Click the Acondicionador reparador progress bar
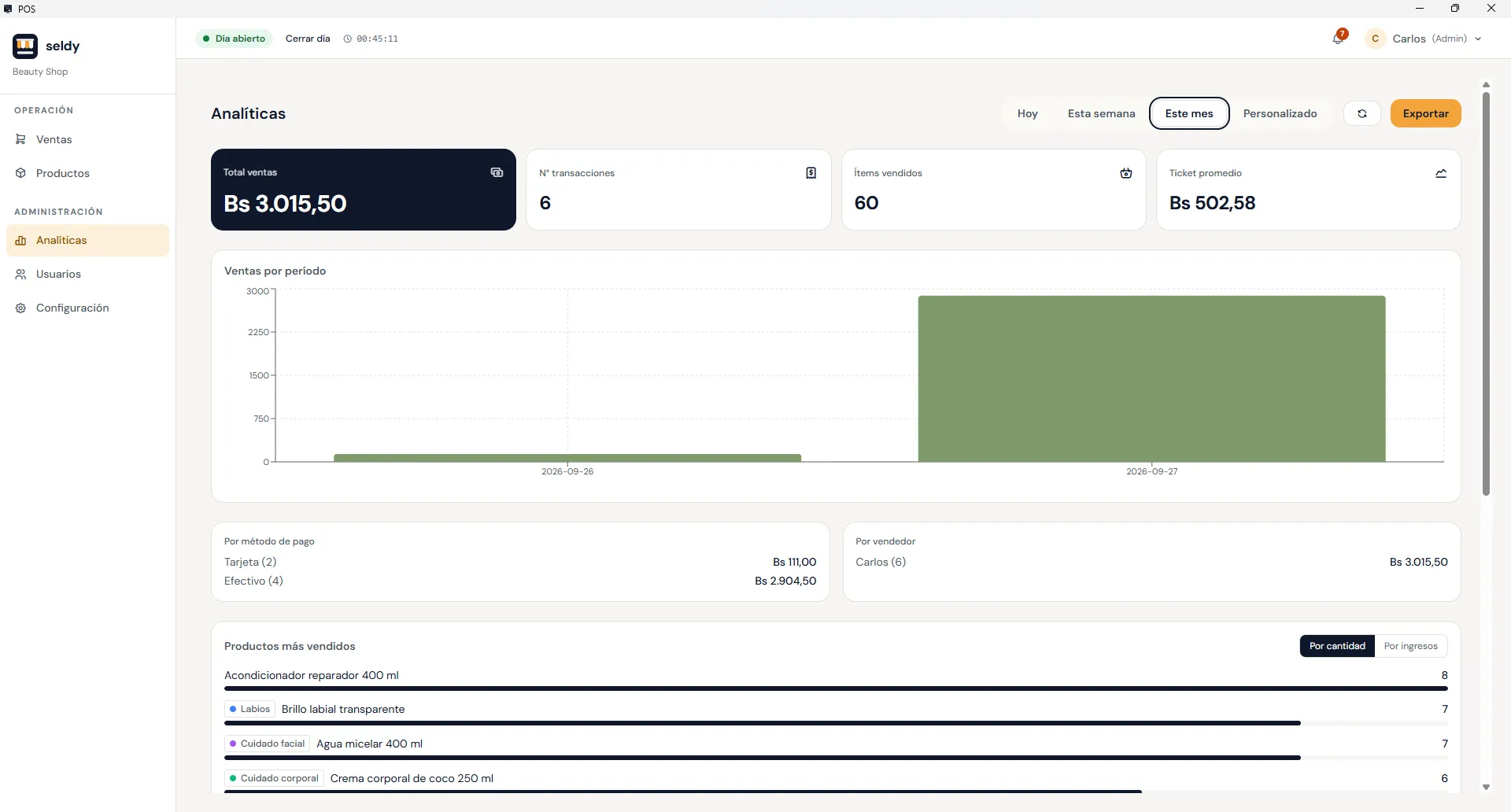Image resolution: width=1511 pixels, height=812 pixels. point(836,688)
